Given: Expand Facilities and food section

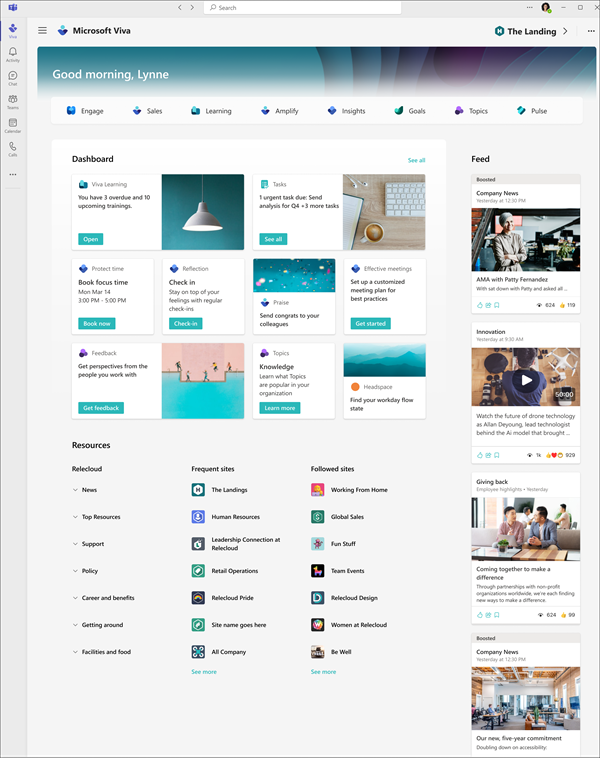Looking at the screenshot, I should tap(75, 652).
